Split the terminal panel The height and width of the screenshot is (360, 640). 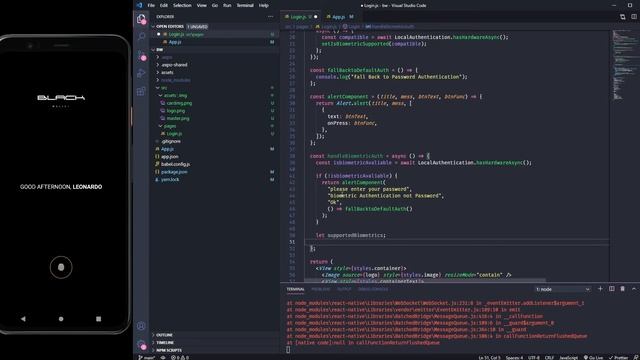tap(611, 289)
